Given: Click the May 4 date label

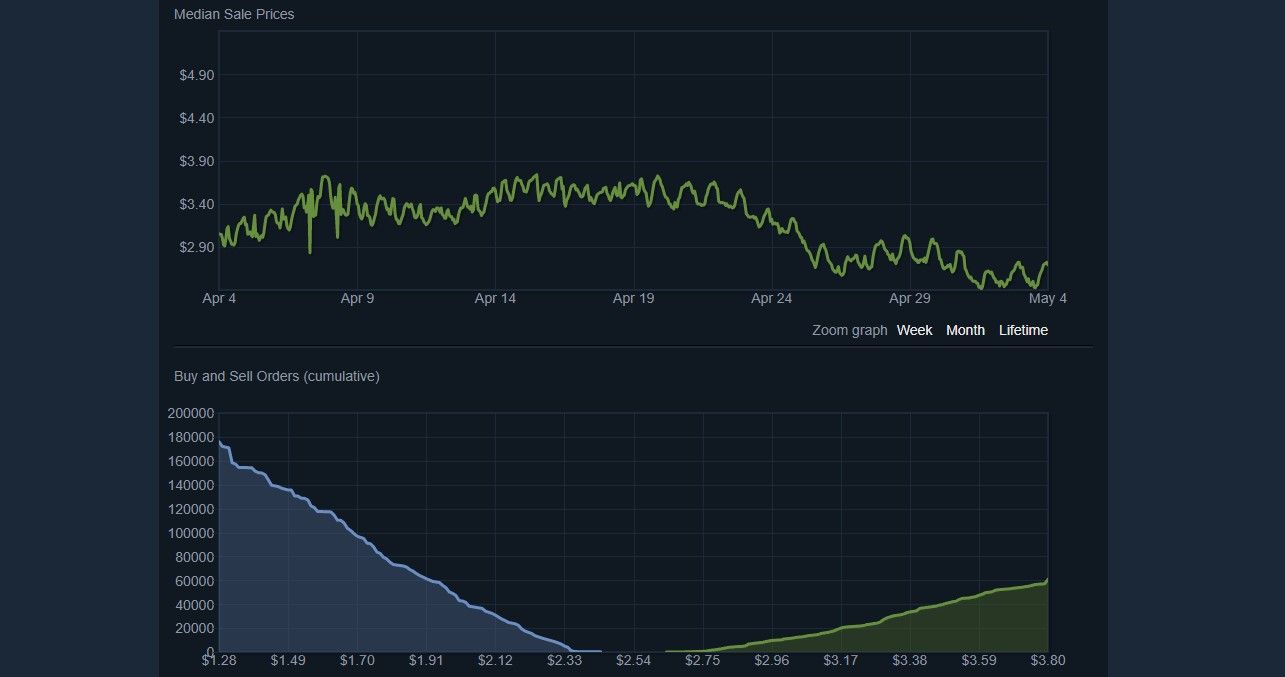Looking at the screenshot, I should (1048, 298).
